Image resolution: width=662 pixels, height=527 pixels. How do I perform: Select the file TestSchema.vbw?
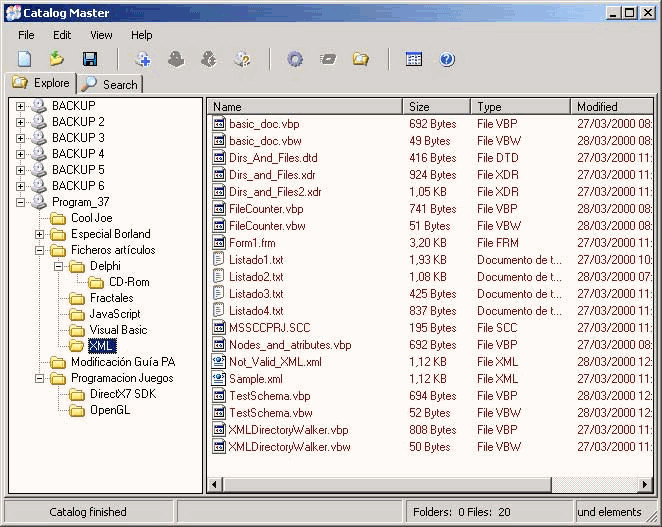(x=271, y=413)
